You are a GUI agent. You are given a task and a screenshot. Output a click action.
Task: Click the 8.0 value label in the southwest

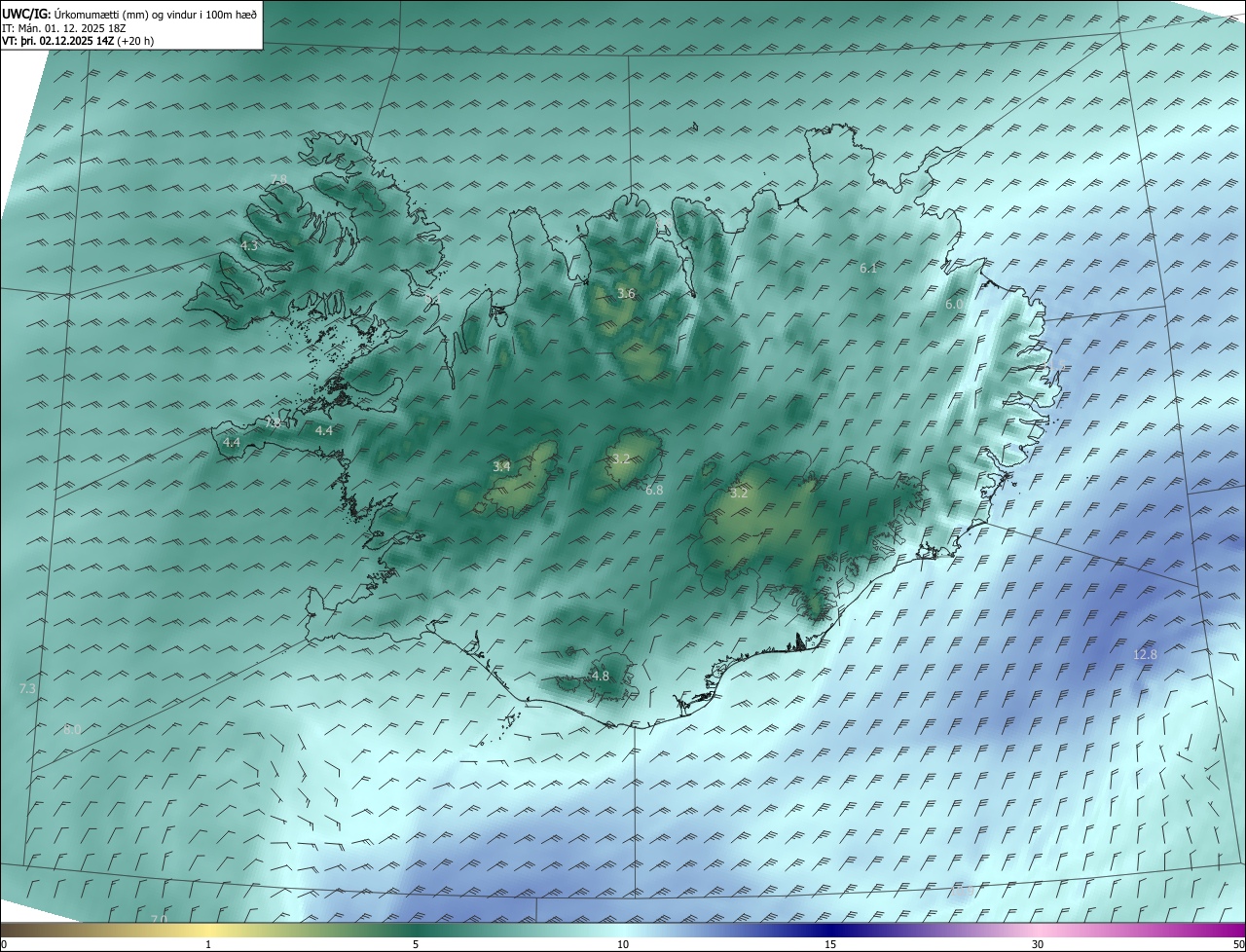[72, 730]
